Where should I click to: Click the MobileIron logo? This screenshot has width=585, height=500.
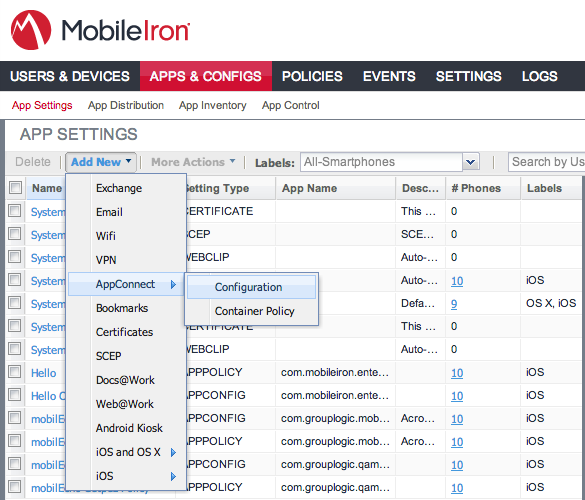[x=100, y=30]
